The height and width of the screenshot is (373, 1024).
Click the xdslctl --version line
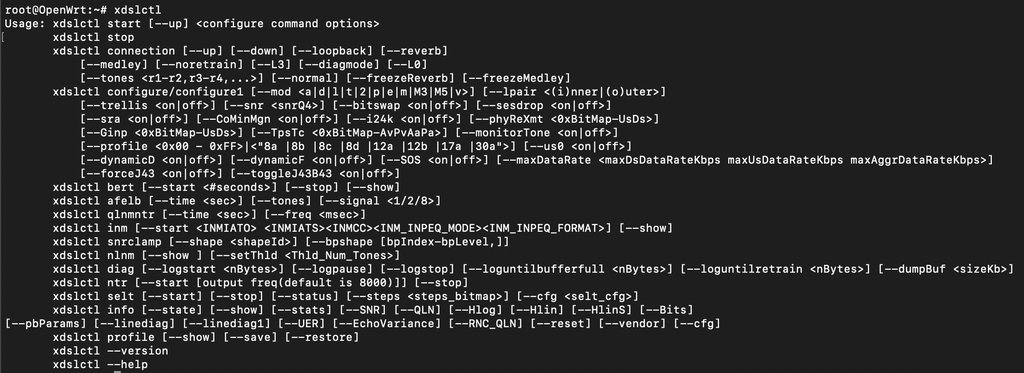click(x=110, y=351)
